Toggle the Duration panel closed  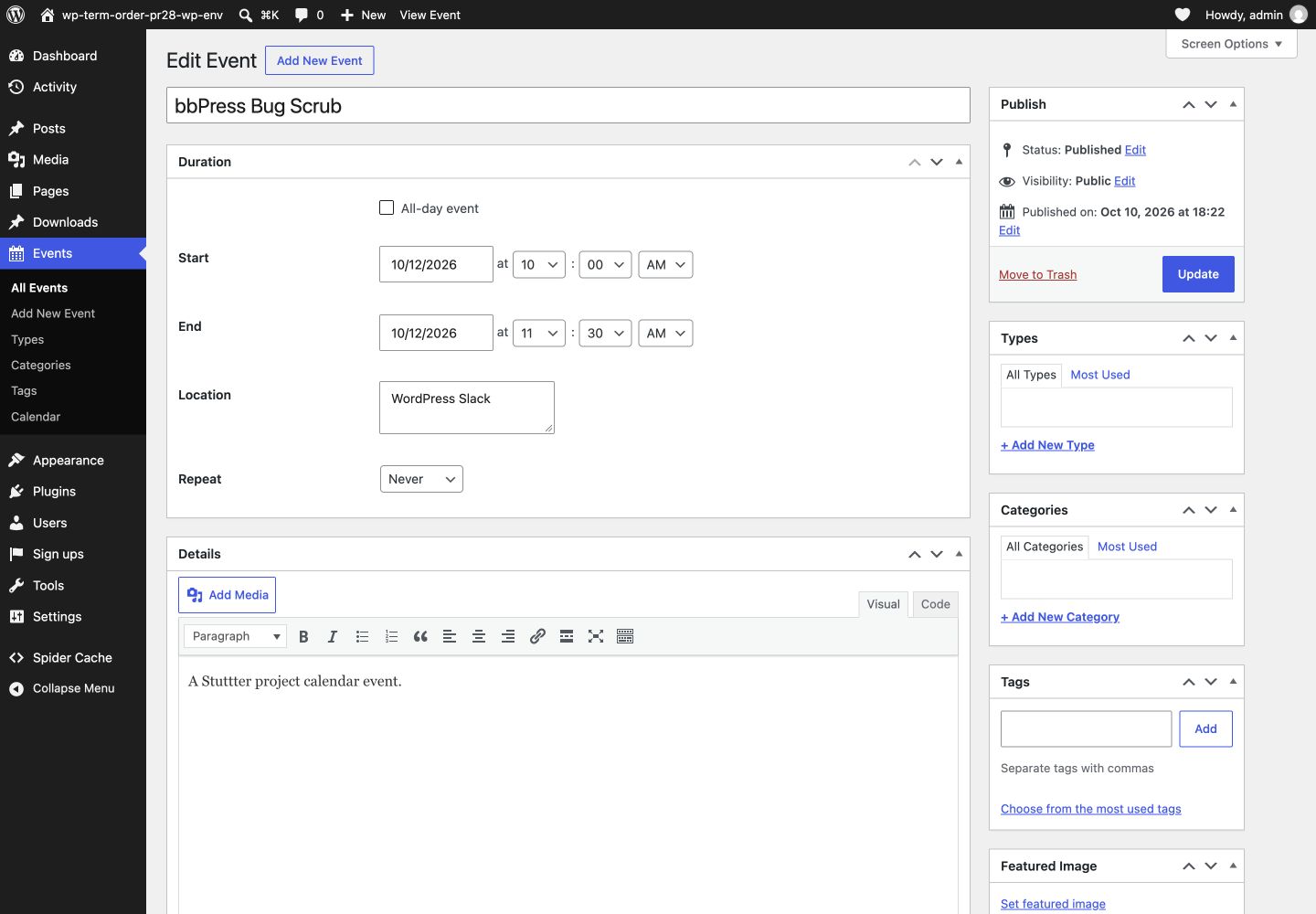pyautogui.click(x=959, y=162)
